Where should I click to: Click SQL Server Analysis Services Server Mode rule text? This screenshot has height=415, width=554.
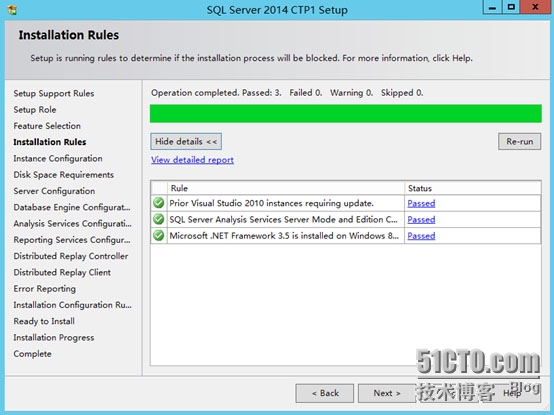pos(283,220)
